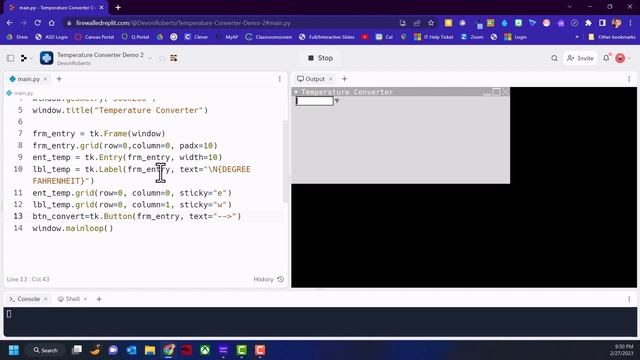
Task: Add a new tab beside main.py
Action: coord(59,79)
